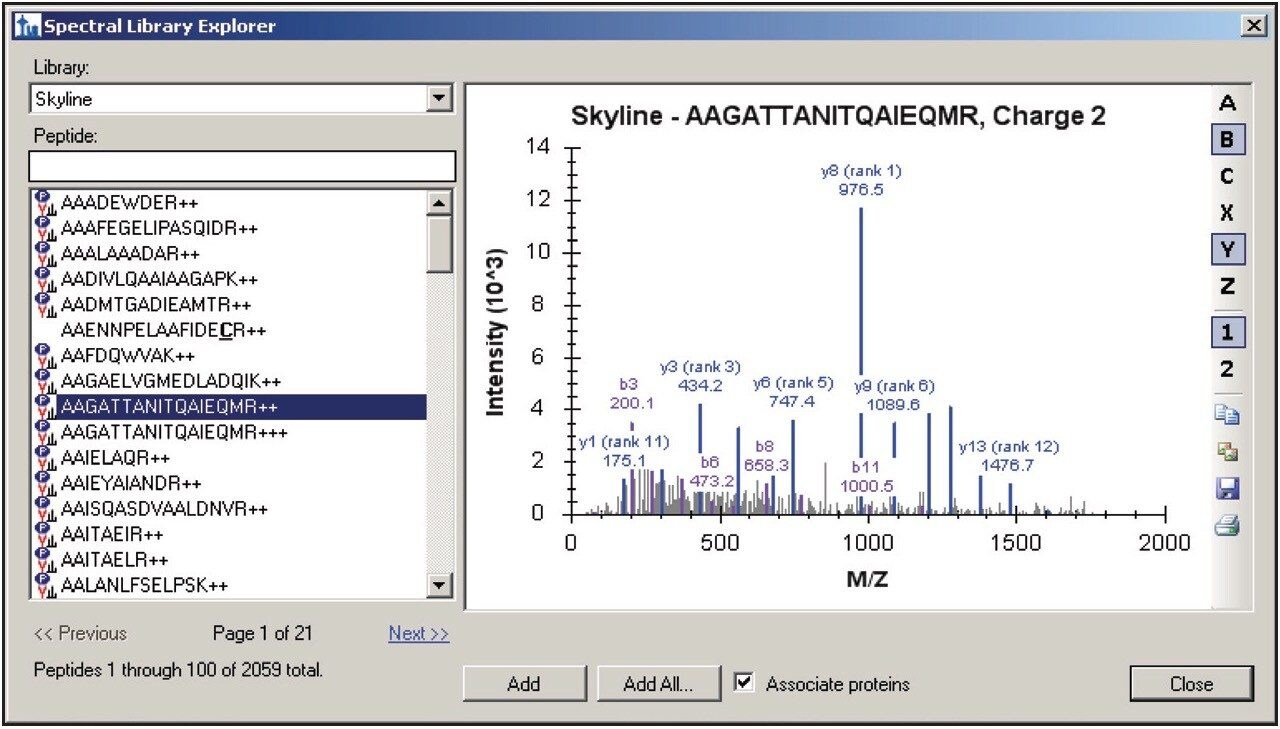
Task: Click the copy graph icon
Action: (x=1227, y=416)
